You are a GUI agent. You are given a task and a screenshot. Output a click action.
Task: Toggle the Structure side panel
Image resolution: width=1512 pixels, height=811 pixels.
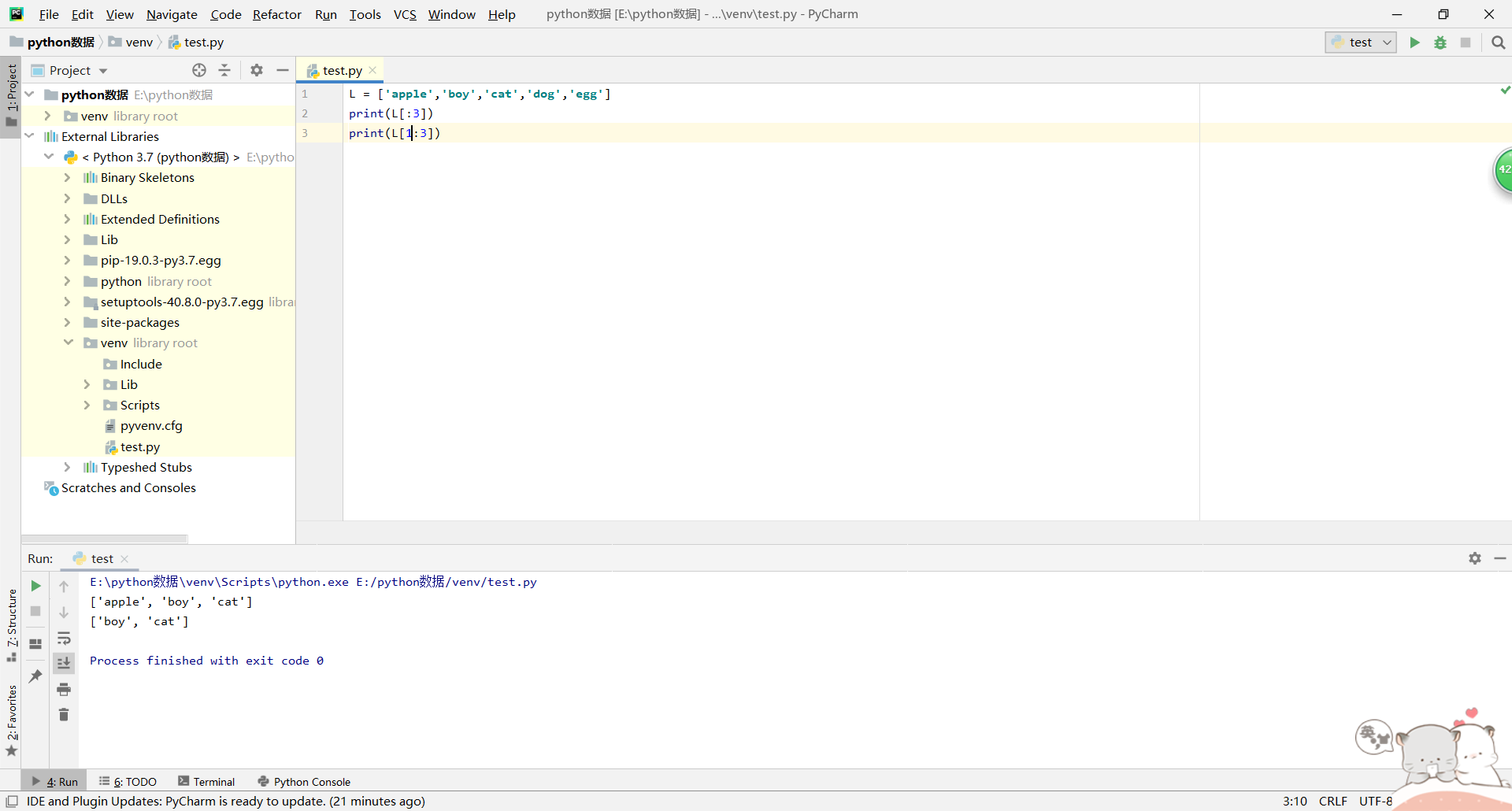(x=11, y=625)
